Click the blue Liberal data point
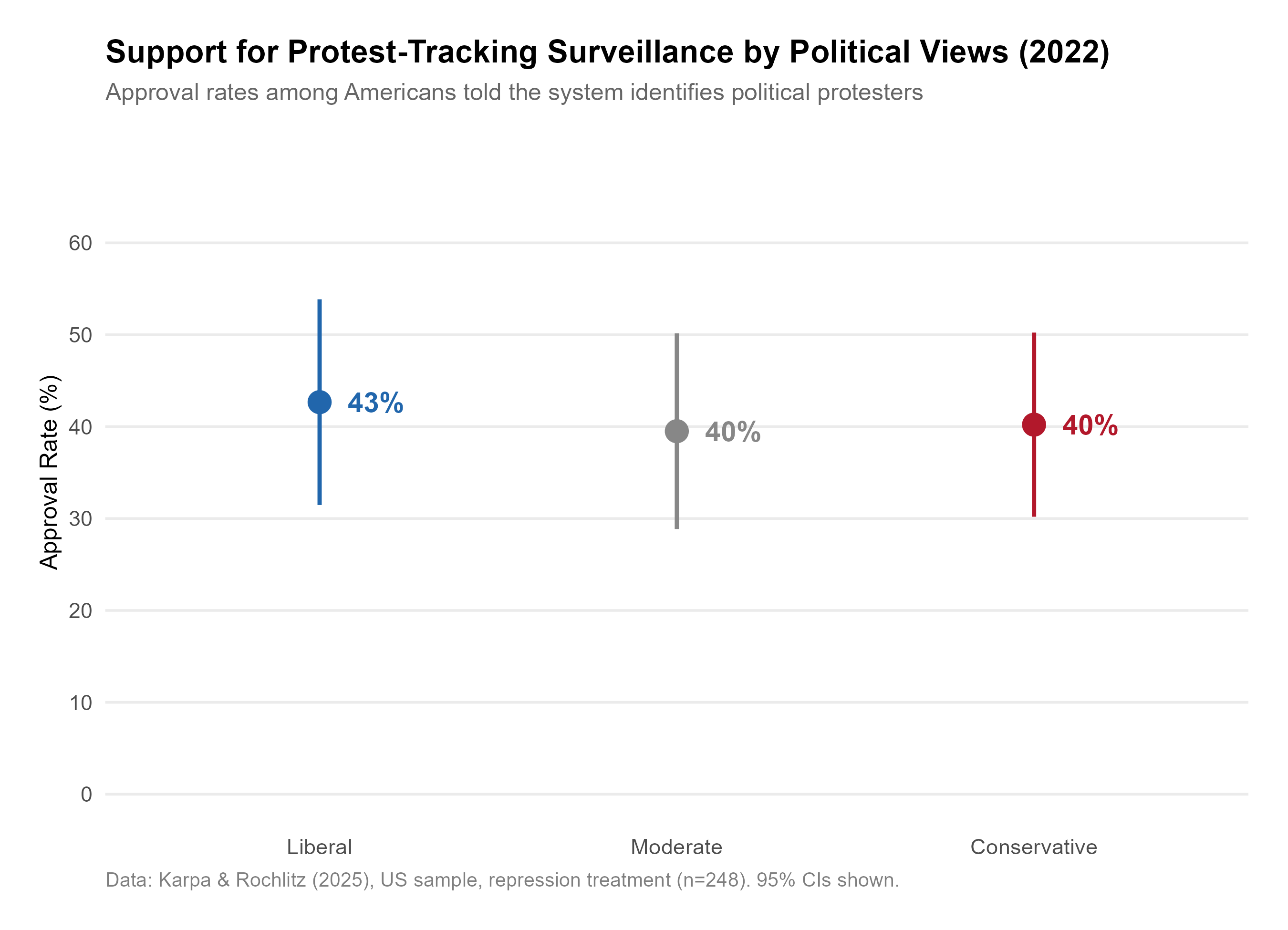The image size is (1288, 930). tap(319, 402)
